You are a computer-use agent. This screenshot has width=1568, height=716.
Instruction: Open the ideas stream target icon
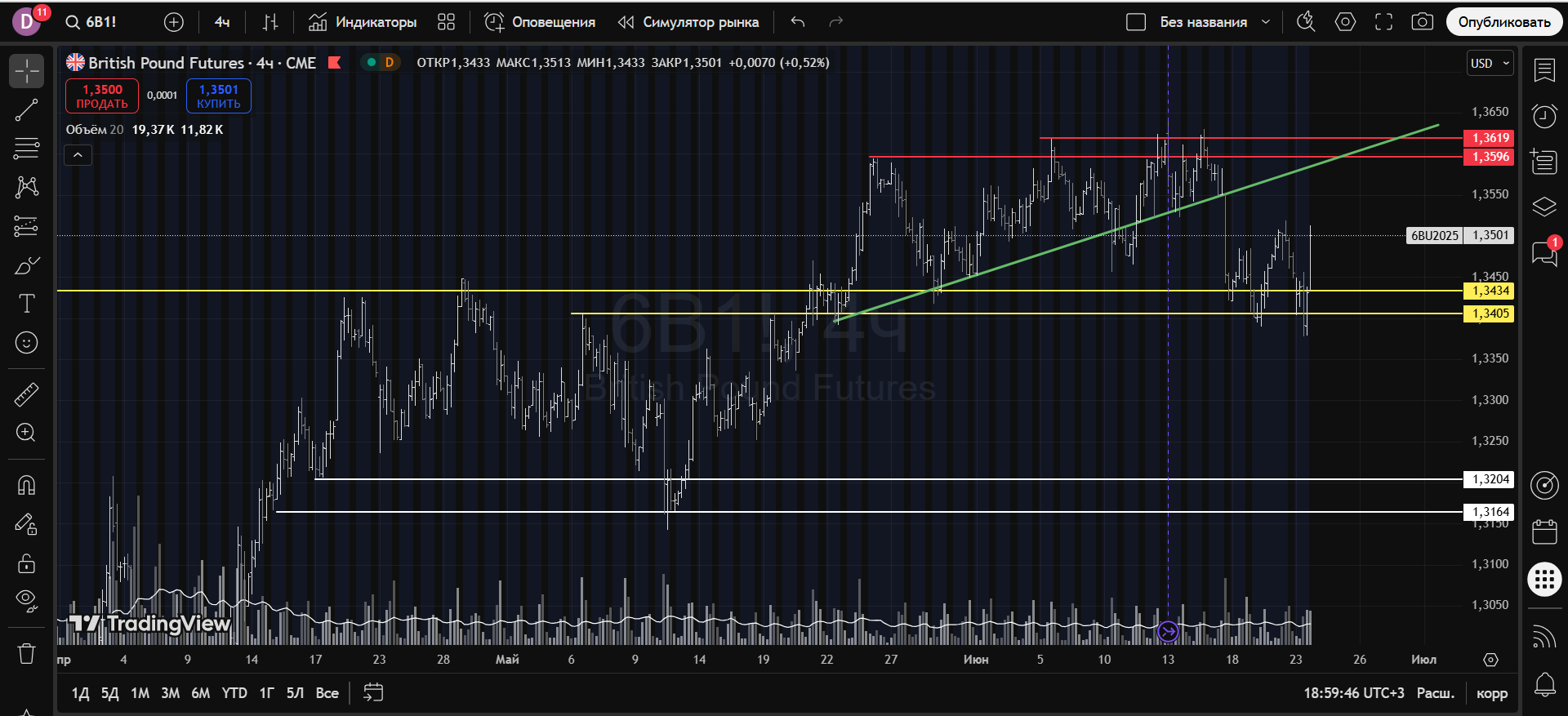(x=1544, y=485)
